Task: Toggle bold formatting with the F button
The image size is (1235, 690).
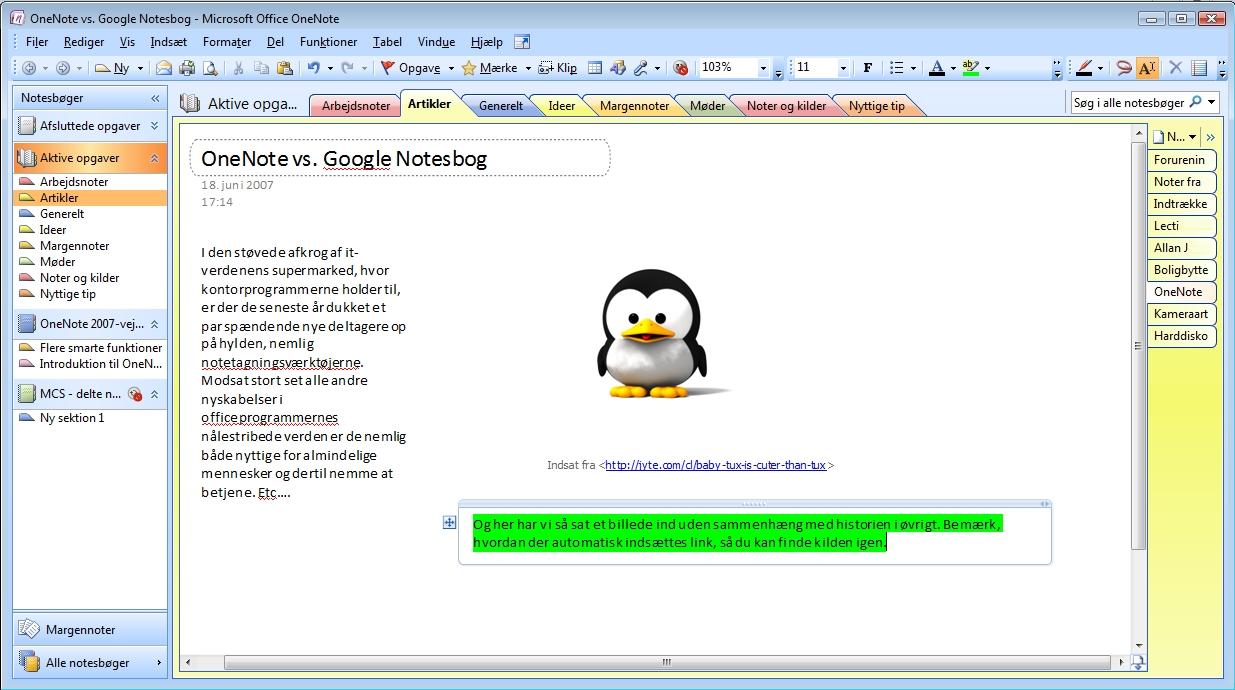Action: (x=867, y=68)
